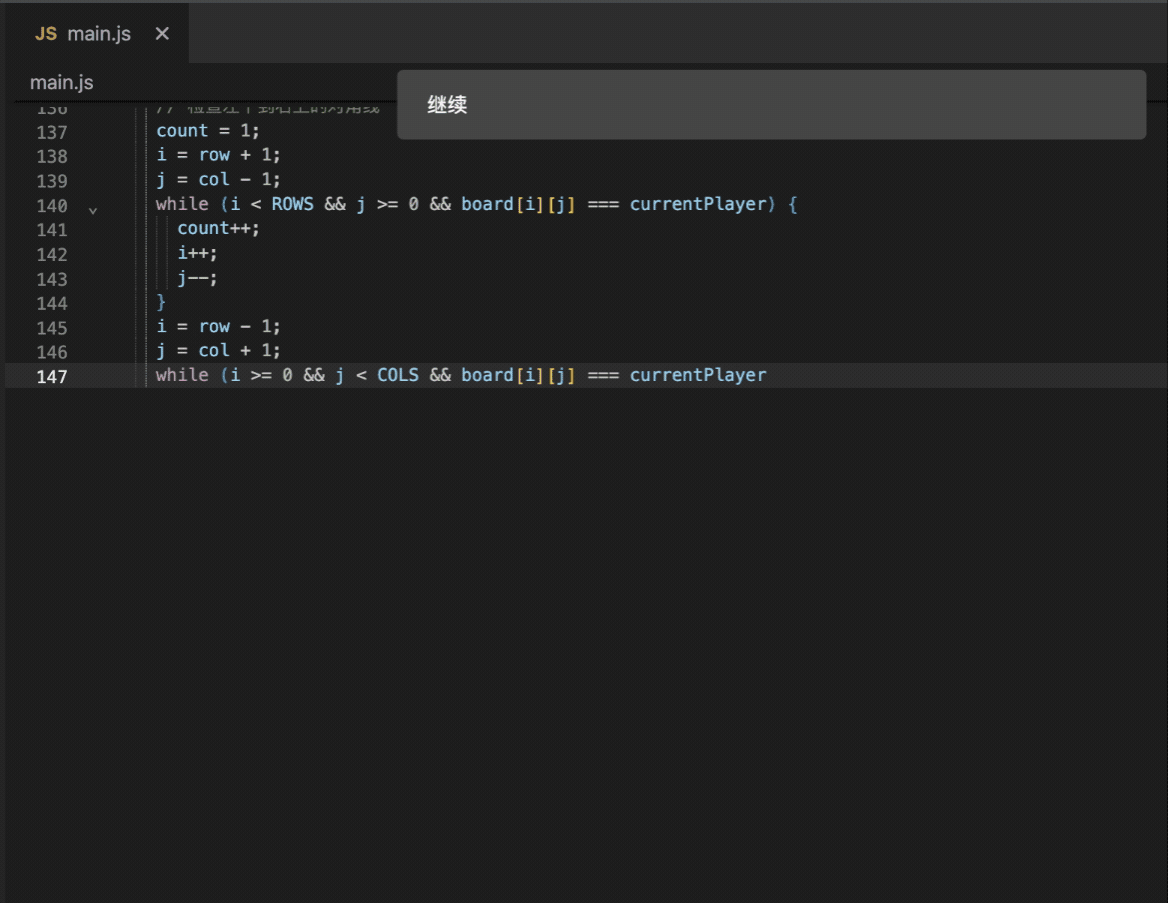
Task: Click the 继续 input box
Action: [x=771, y=104]
